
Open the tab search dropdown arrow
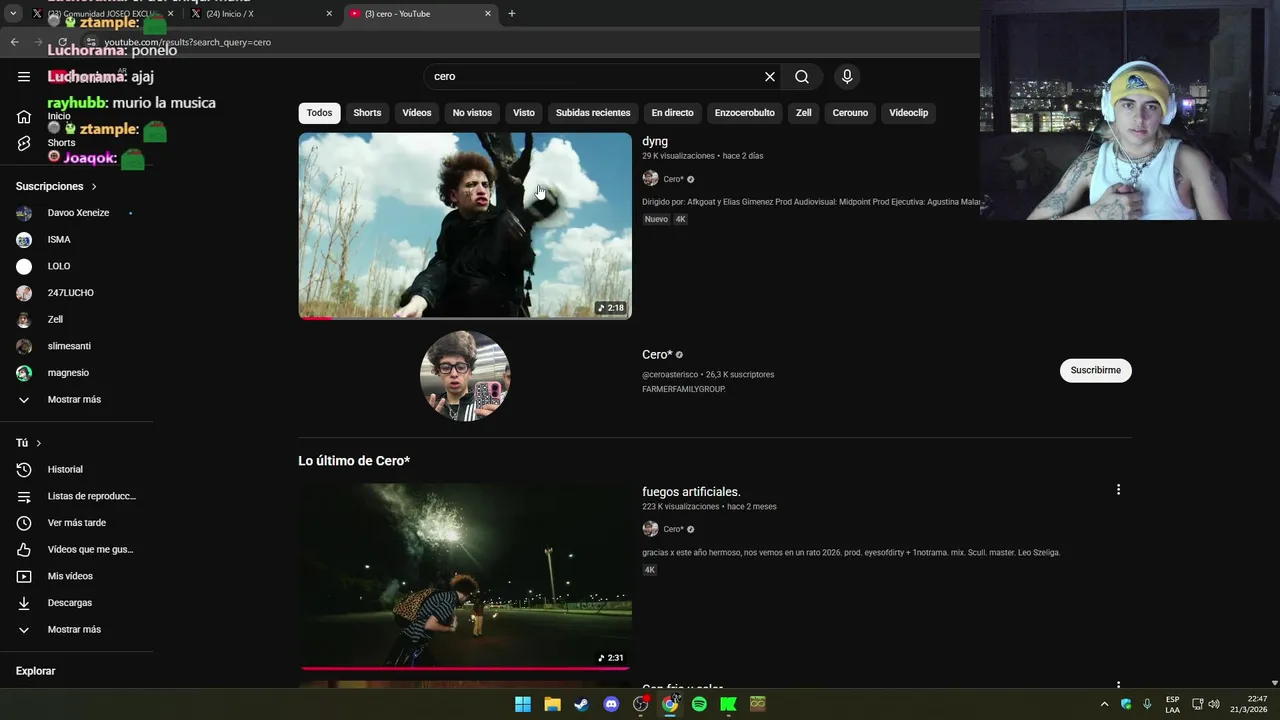tap(13, 14)
